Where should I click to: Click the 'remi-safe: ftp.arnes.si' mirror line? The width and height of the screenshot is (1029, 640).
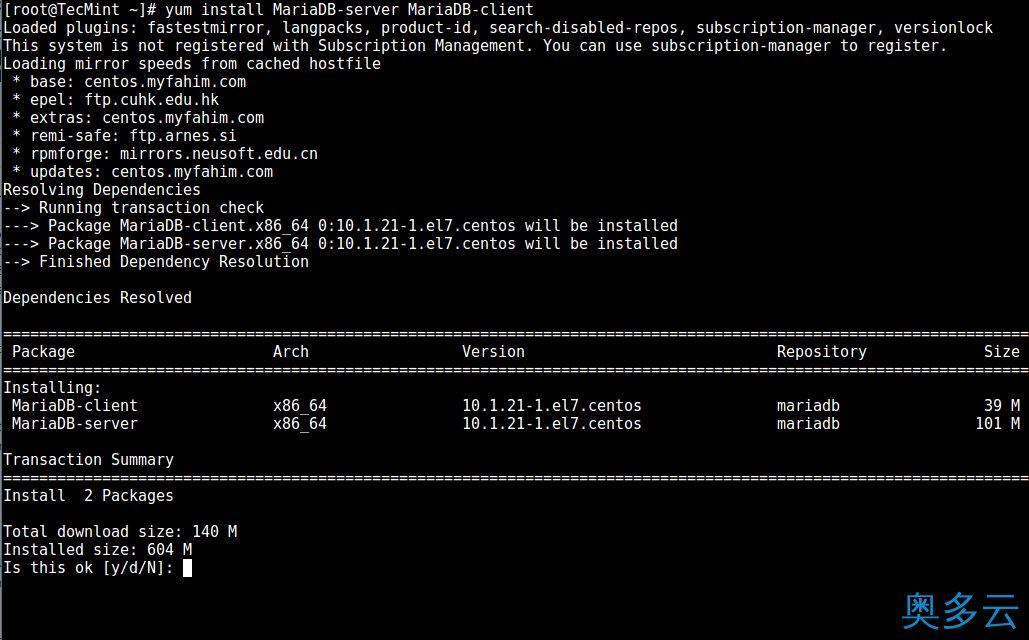point(124,136)
